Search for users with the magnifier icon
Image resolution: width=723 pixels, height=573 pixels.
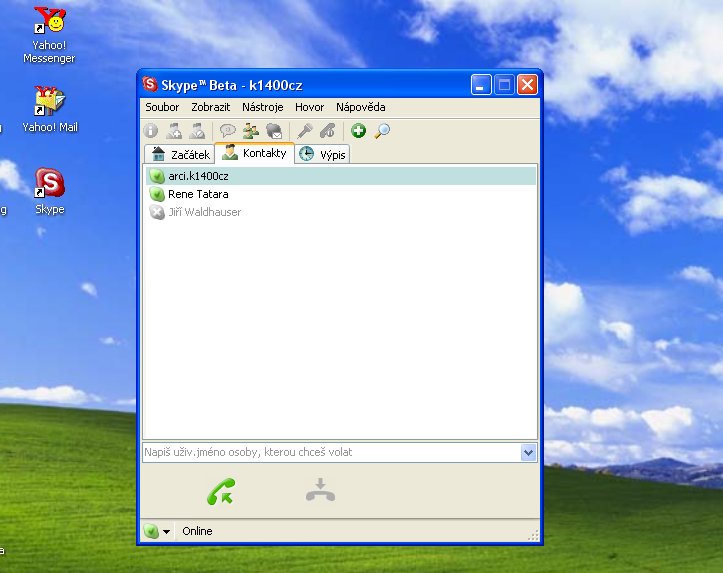[x=382, y=131]
